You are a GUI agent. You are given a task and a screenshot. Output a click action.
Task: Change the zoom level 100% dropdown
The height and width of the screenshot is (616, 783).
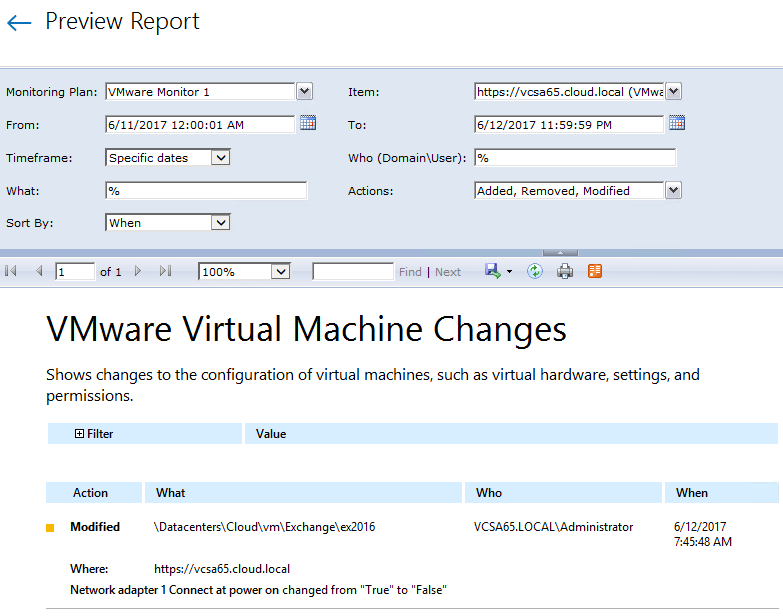(281, 271)
